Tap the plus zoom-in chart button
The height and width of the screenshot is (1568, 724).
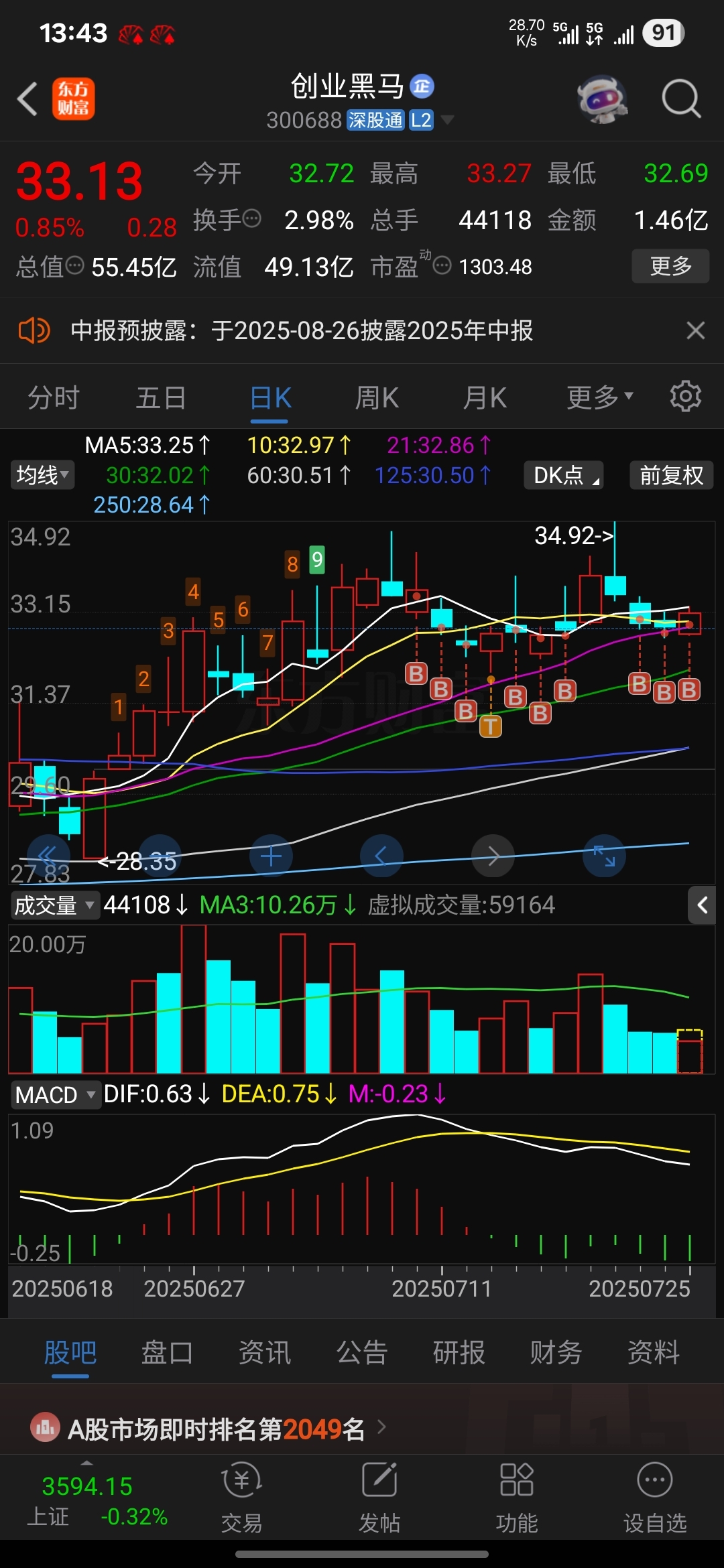[x=271, y=856]
